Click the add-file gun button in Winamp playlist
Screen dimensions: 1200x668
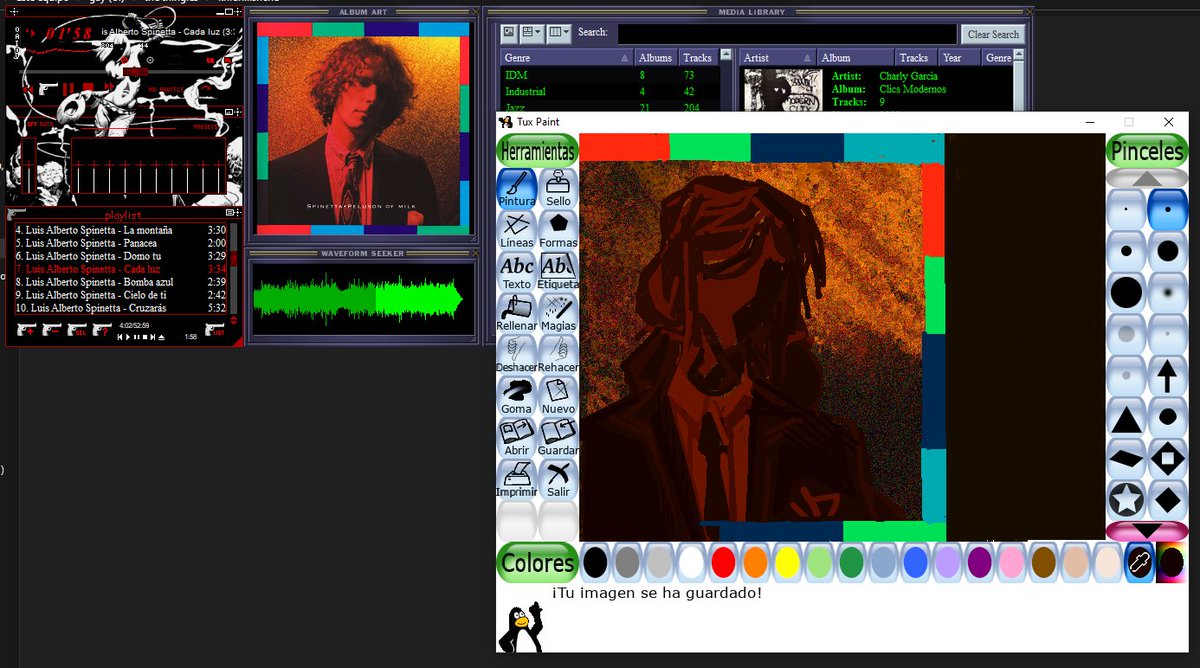(26, 331)
